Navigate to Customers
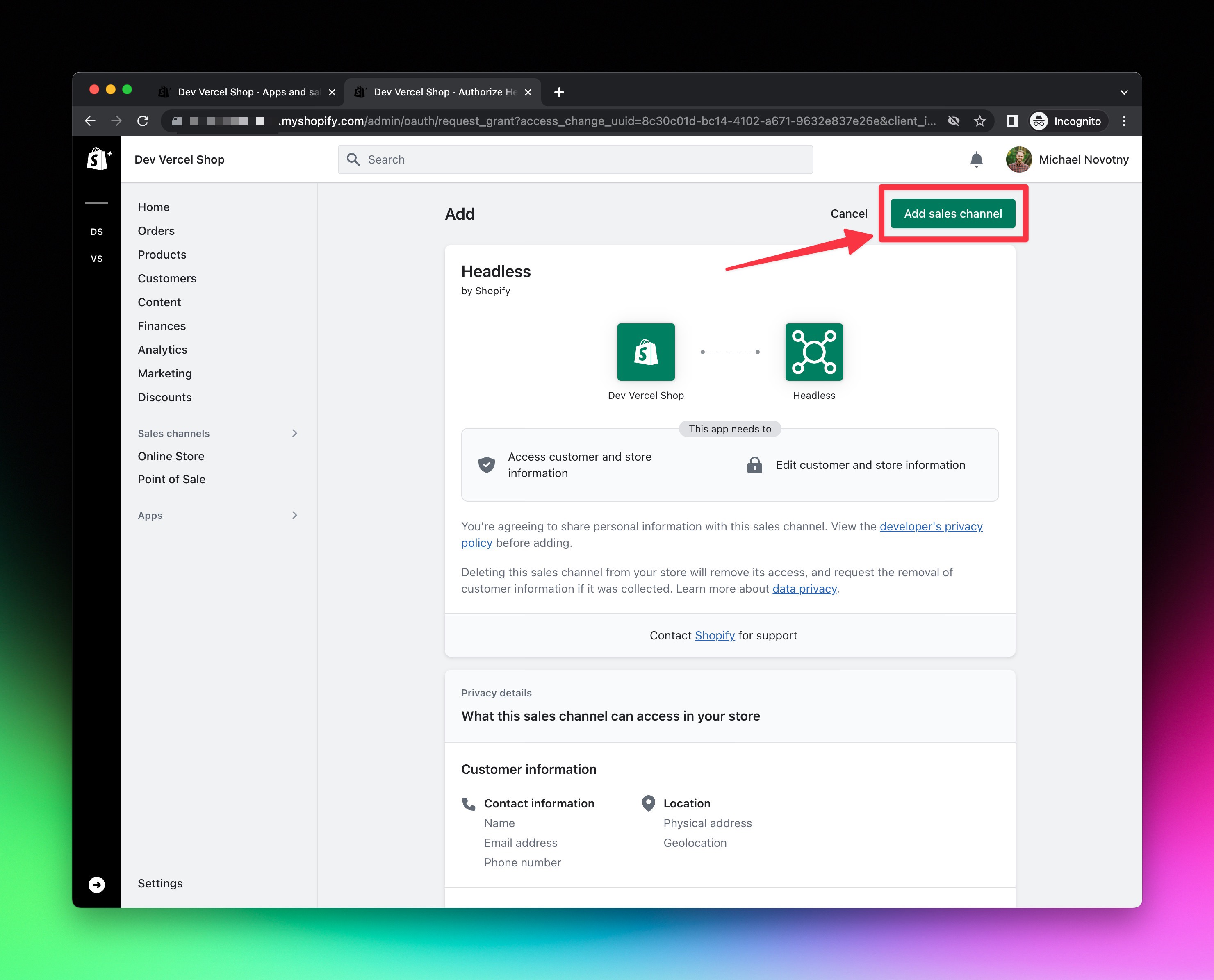The image size is (1214, 980). 167,278
